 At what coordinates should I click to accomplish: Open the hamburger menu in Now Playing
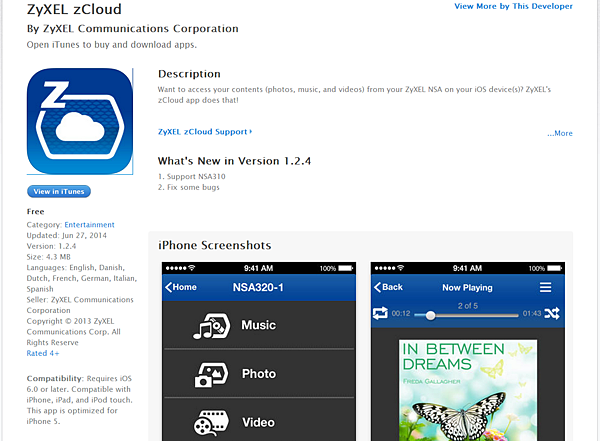tap(545, 287)
